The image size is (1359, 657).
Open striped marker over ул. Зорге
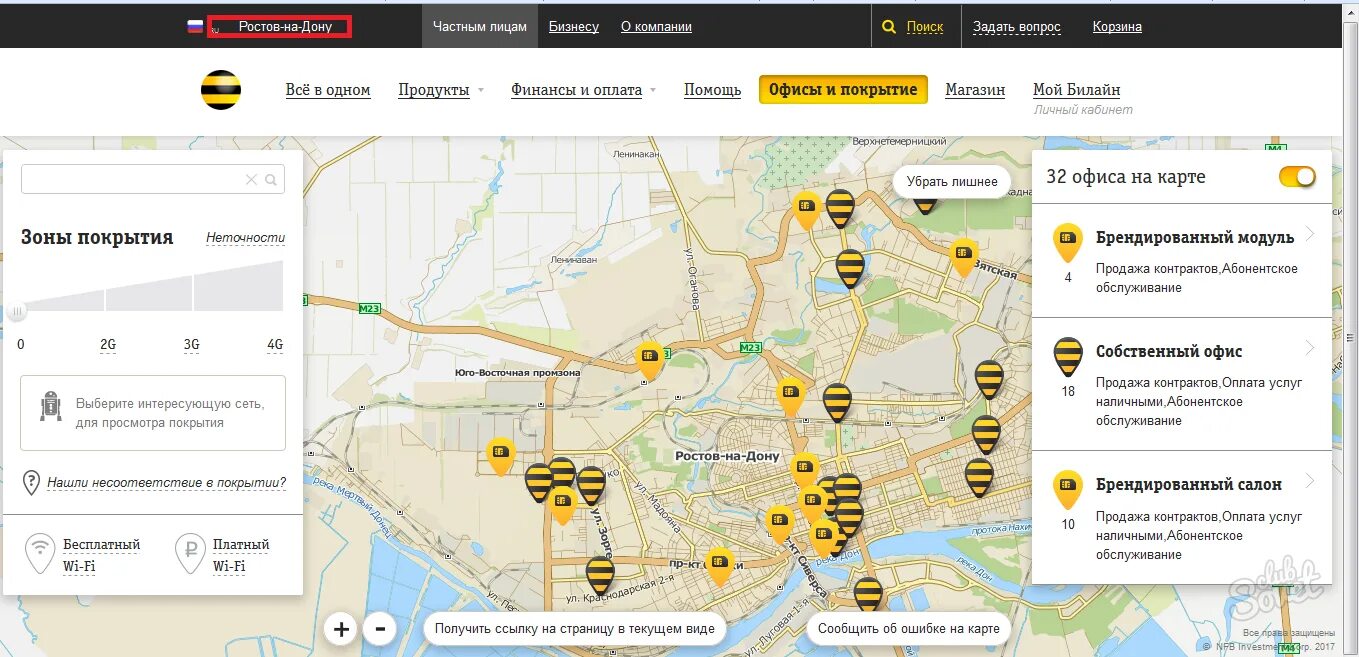(x=591, y=486)
